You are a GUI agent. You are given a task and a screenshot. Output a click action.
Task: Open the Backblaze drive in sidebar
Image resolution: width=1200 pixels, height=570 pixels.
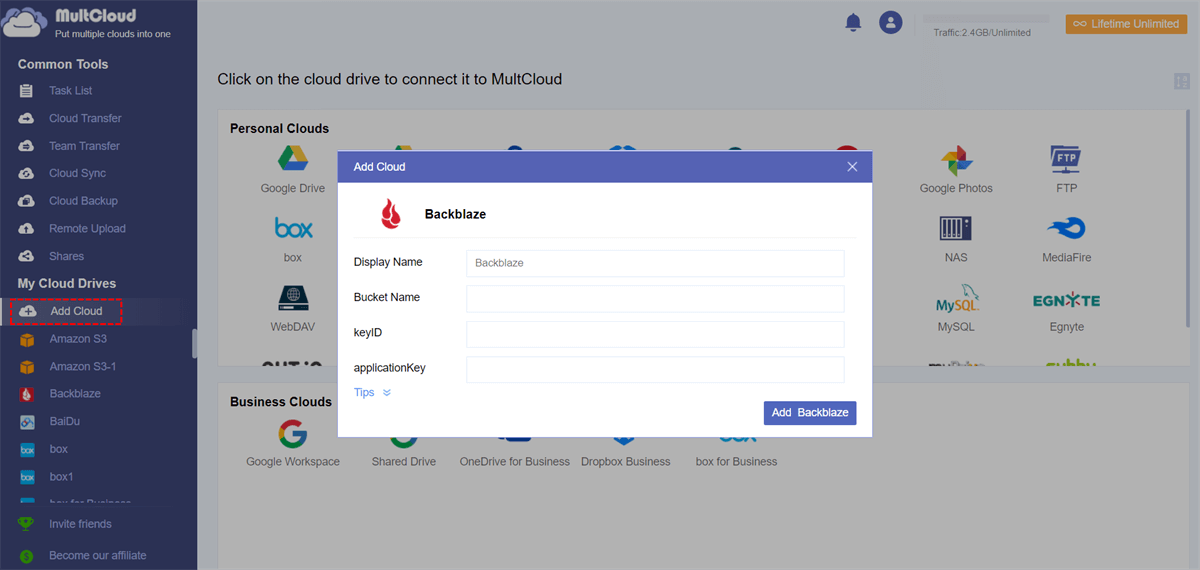(x=75, y=394)
